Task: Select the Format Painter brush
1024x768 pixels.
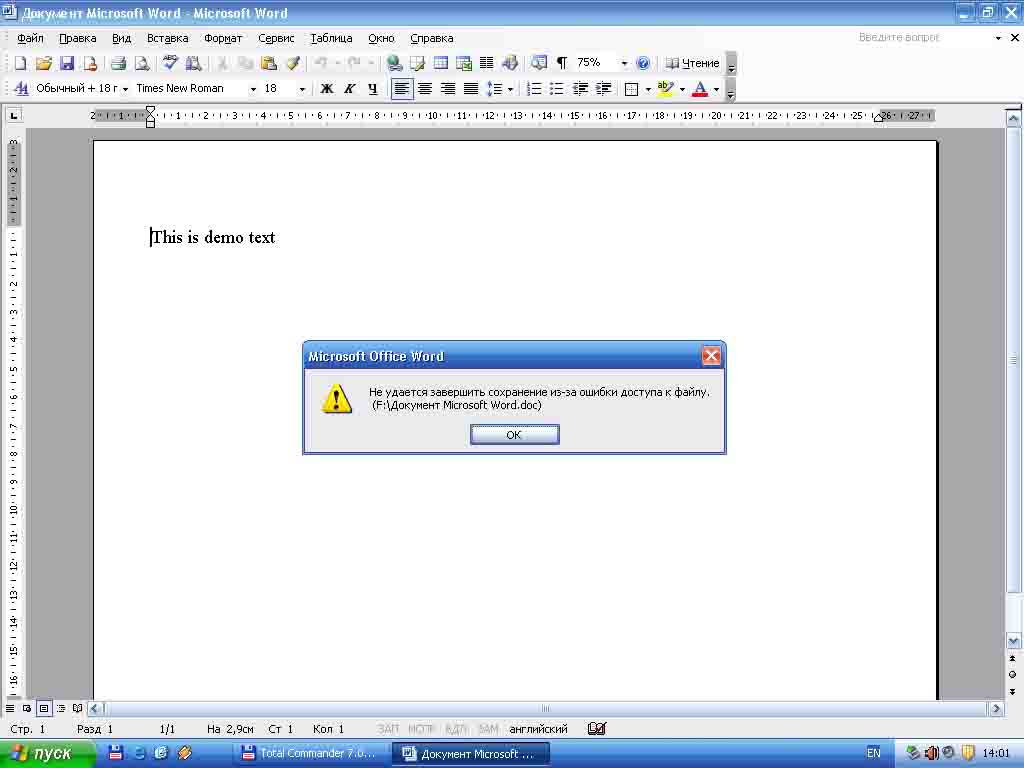Action: 292,63
